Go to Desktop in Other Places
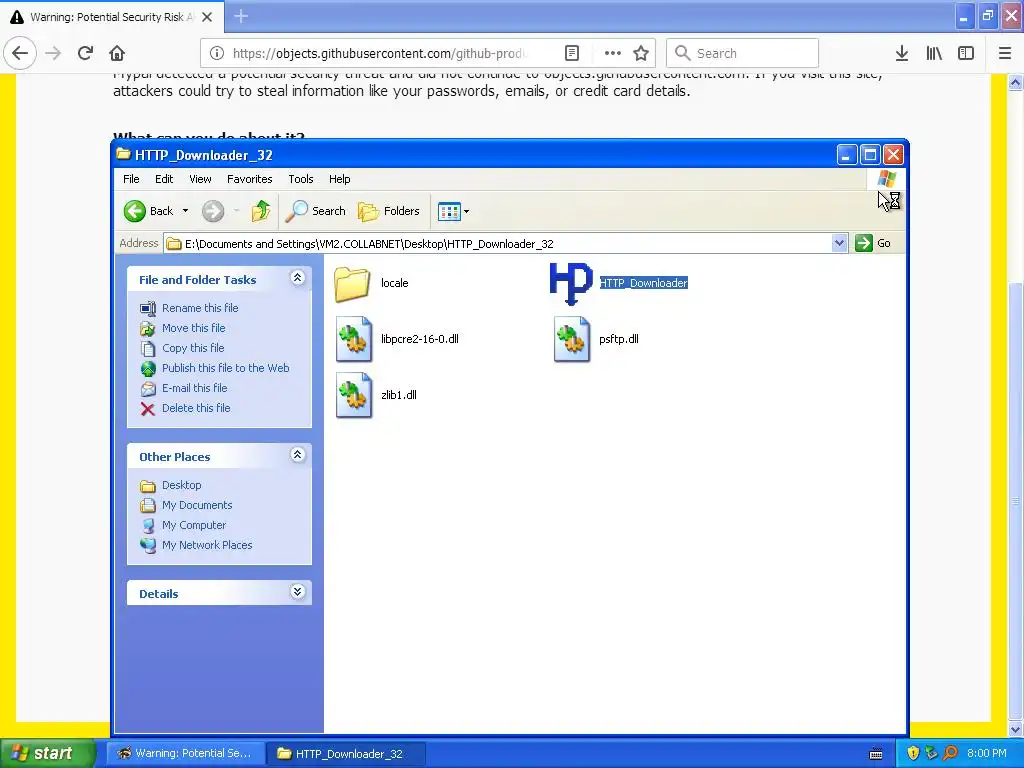 182,485
